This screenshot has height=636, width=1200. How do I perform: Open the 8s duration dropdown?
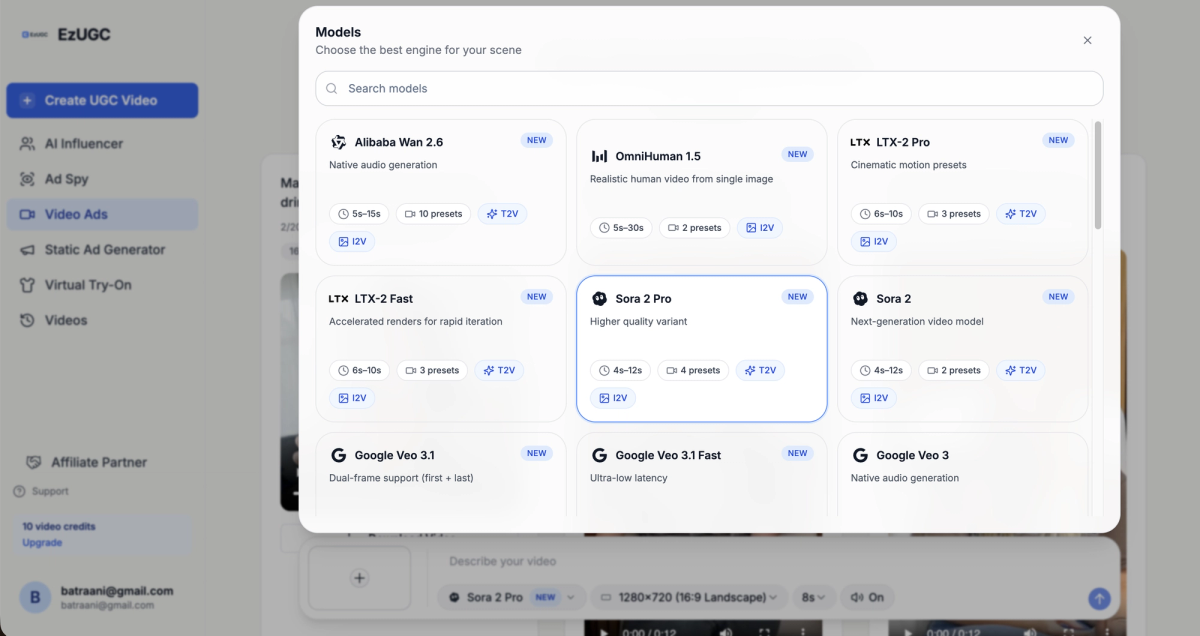[x=814, y=597]
